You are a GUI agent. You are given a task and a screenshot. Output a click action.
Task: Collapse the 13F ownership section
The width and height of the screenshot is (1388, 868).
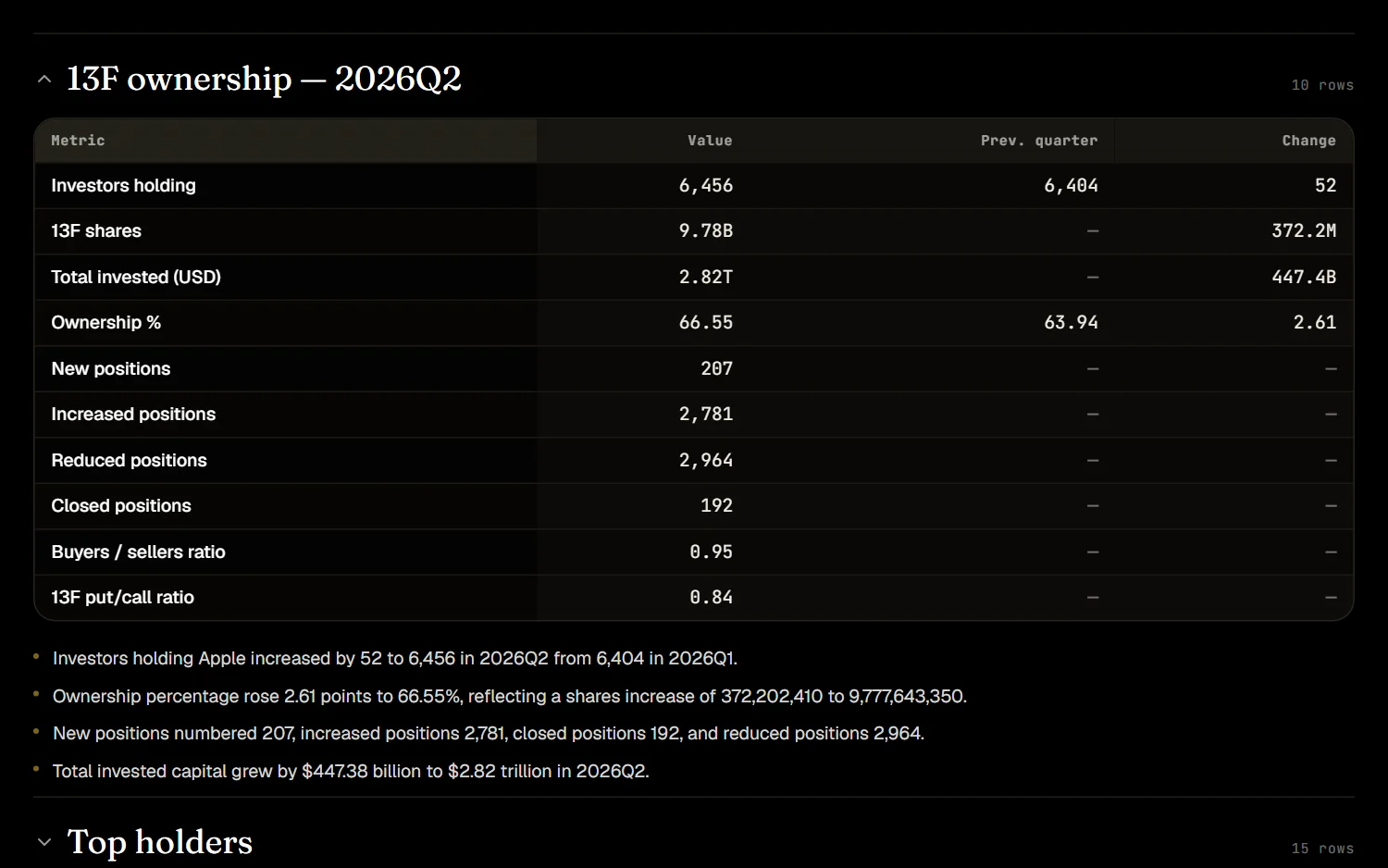pyautogui.click(x=44, y=80)
